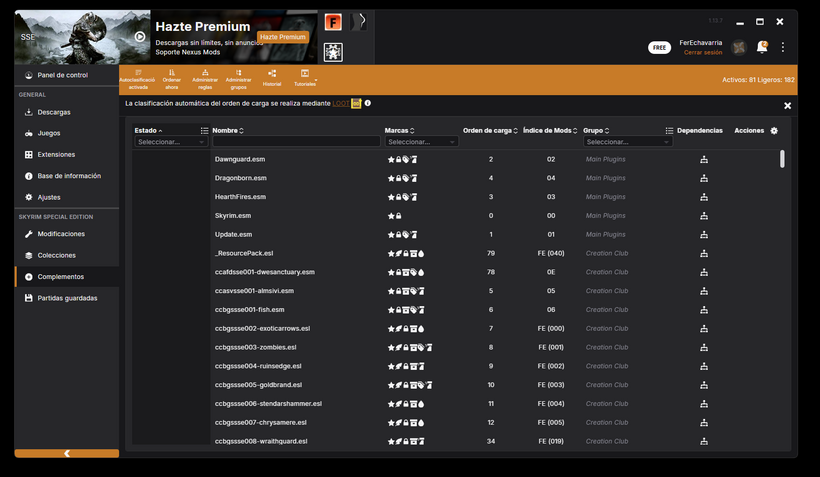Image resolution: width=820 pixels, height=477 pixels.
Task: Open Partidas guardadas in the sidebar
Action: click(67, 298)
